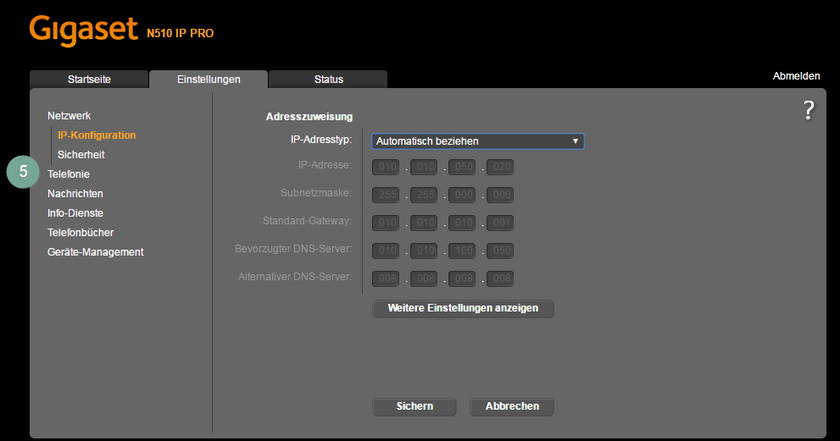Open Info-Dienste settings
Image resolution: width=840 pixels, height=441 pixels.
point(75,213)
